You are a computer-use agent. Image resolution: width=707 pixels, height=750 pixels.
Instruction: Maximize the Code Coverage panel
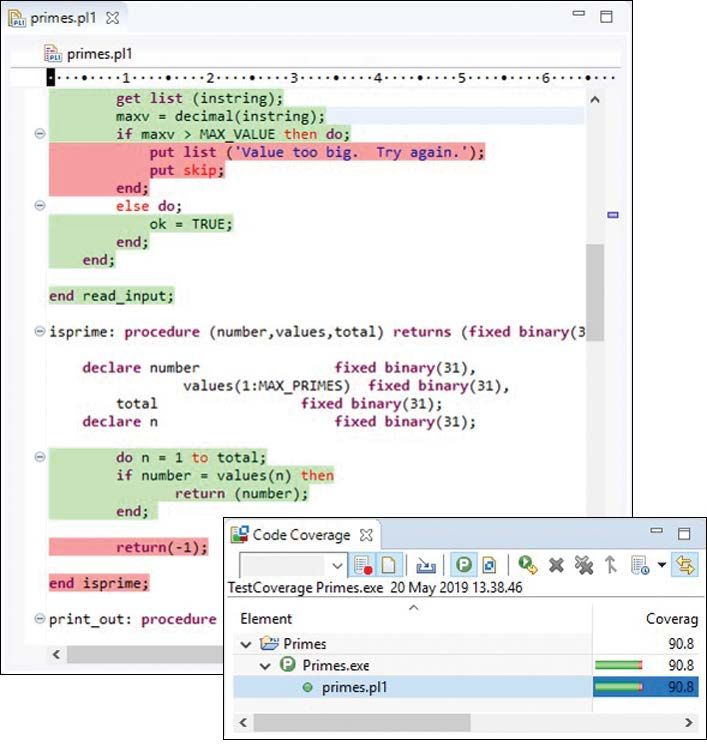684,533
